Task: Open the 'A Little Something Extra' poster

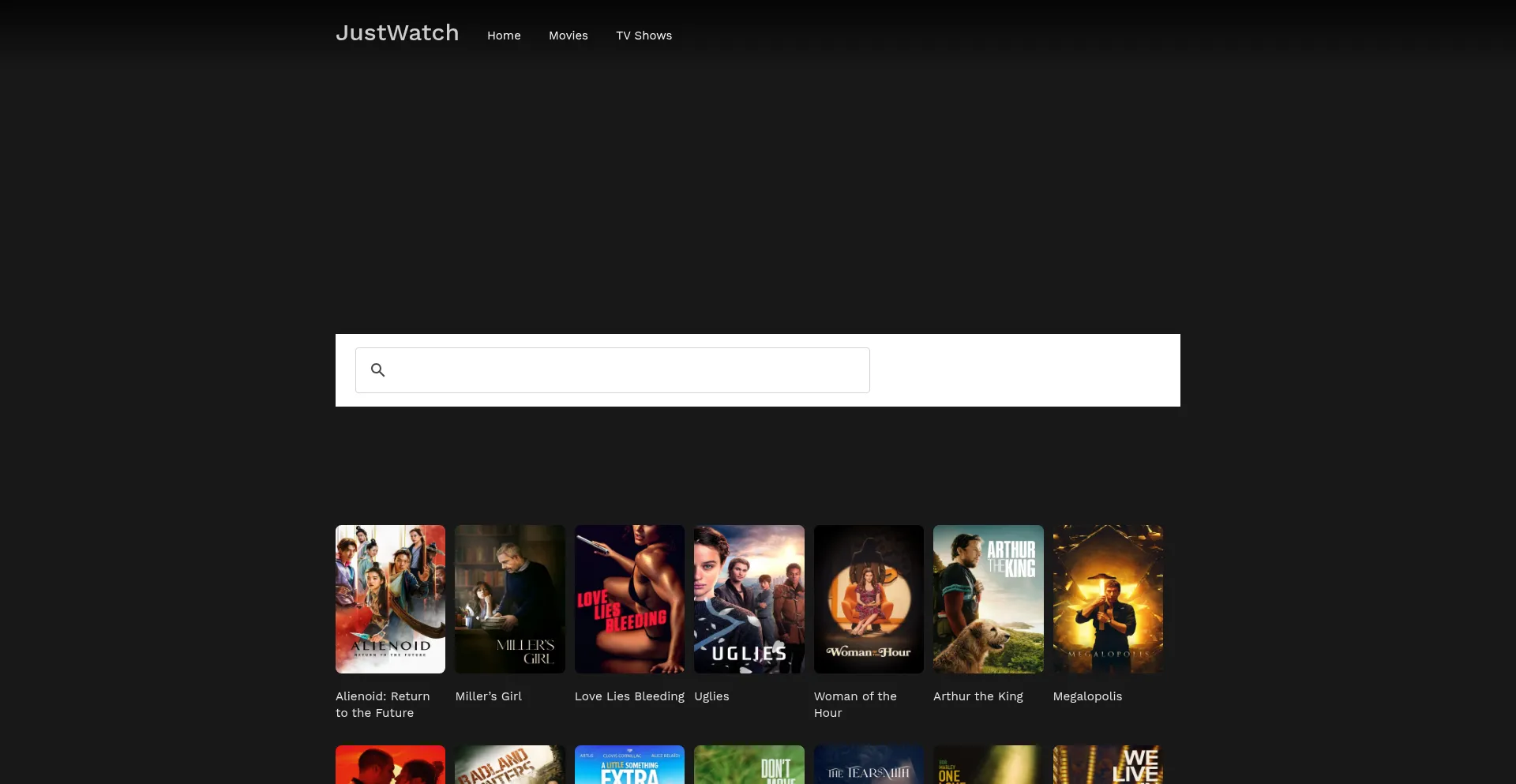Action: coord(629,765)
